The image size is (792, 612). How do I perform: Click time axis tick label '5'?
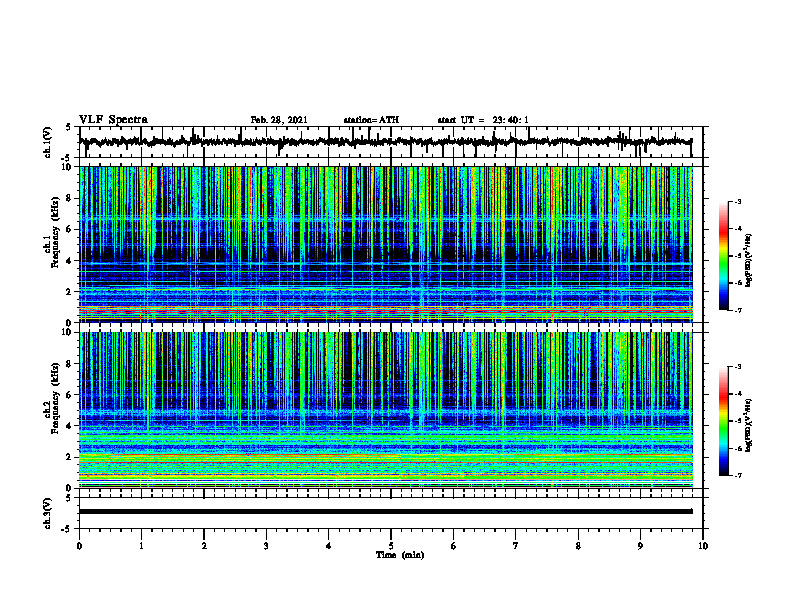click(x=391, y=546)
